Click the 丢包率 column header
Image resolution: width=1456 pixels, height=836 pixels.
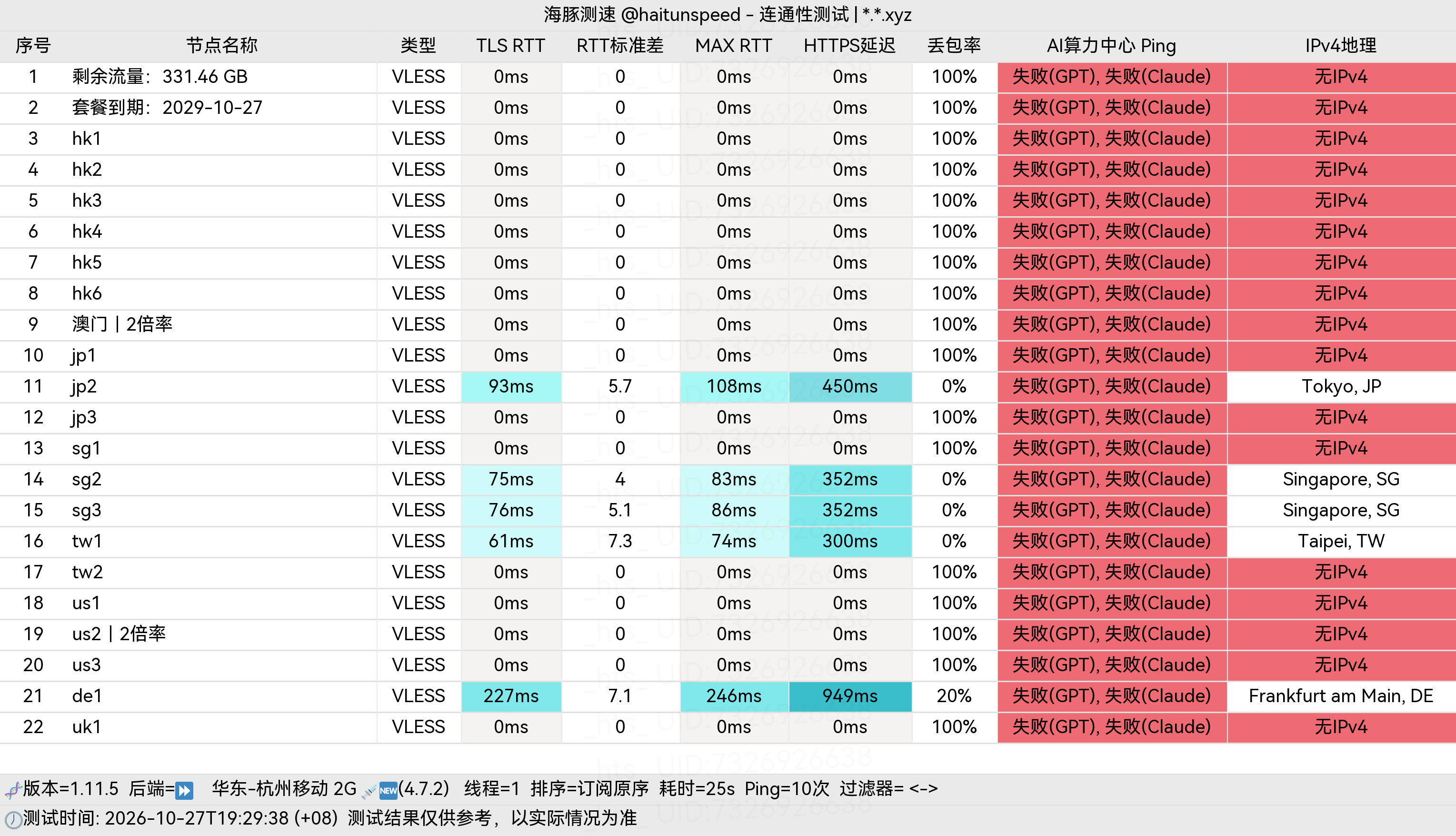pos(954,45)
